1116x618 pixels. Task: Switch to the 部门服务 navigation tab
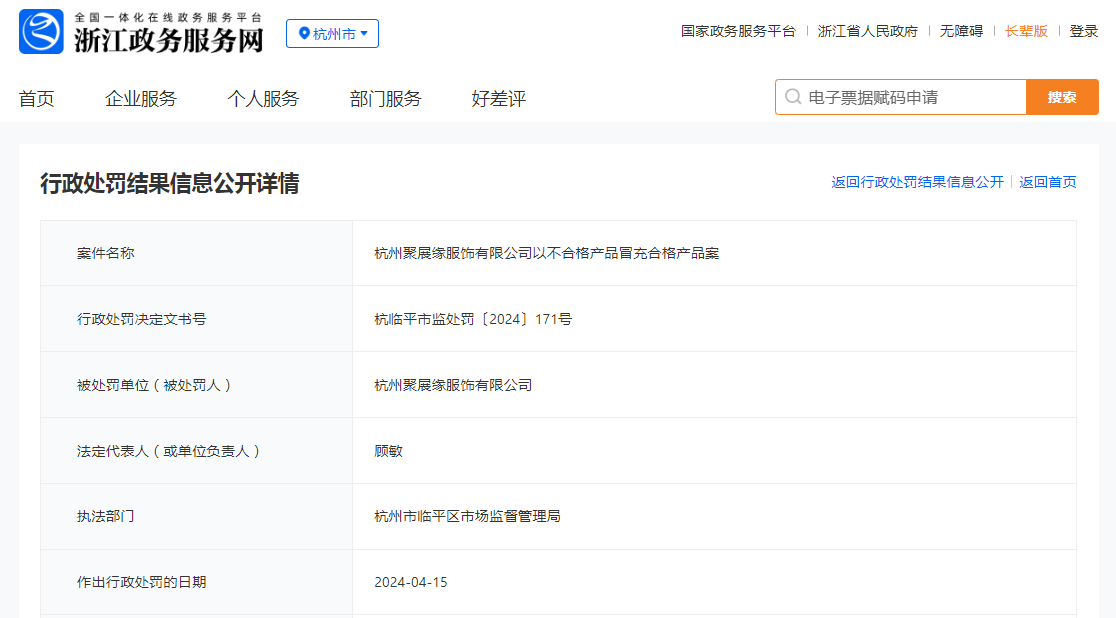click(385, 99)
